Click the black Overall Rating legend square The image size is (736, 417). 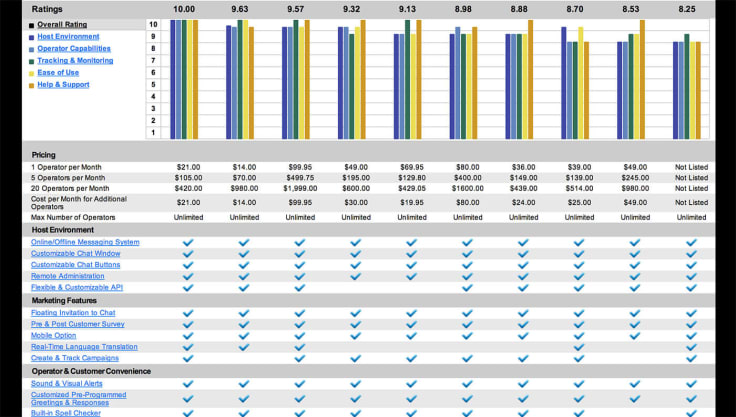pos(31,25)
